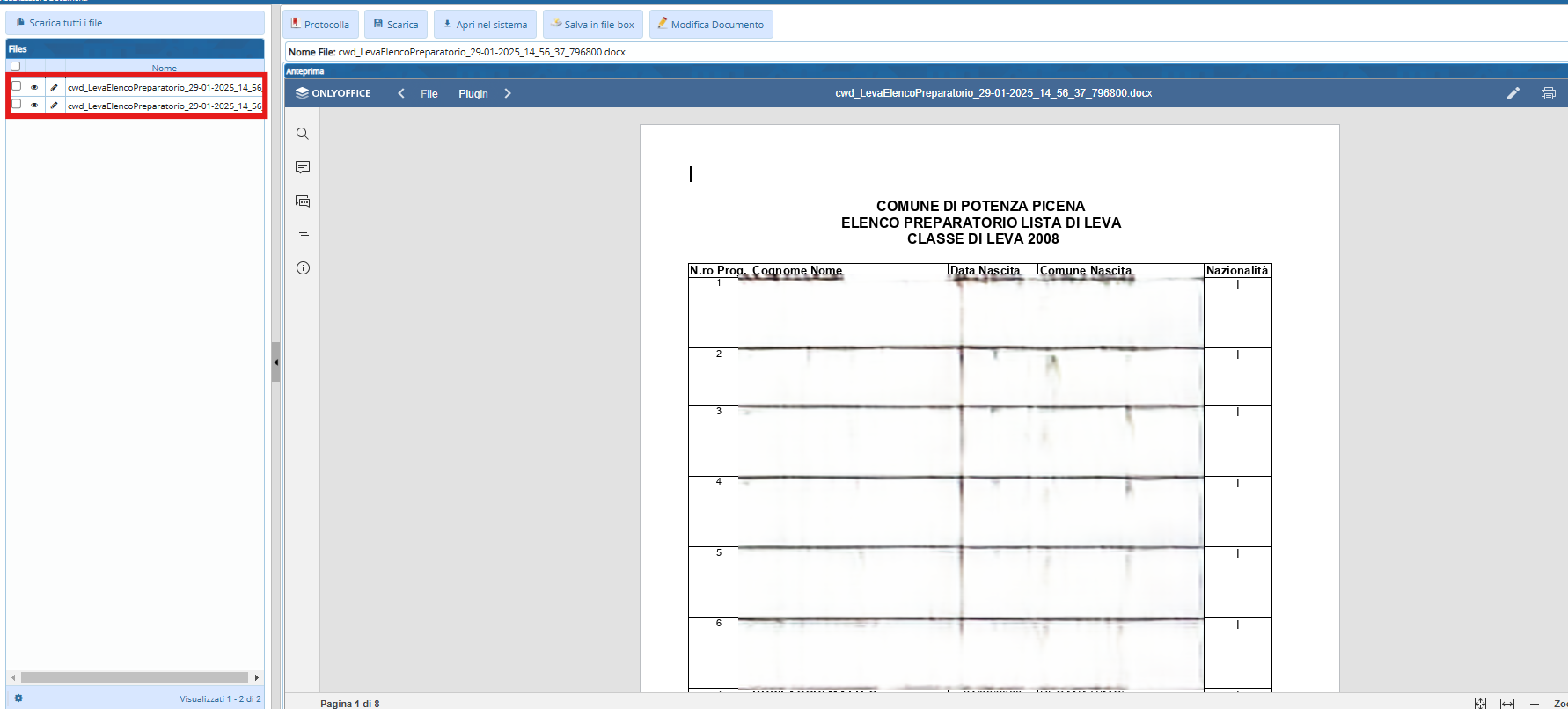Click the Protocolla button
This screenshot has height=709, width=1568.
pos(320,25)
